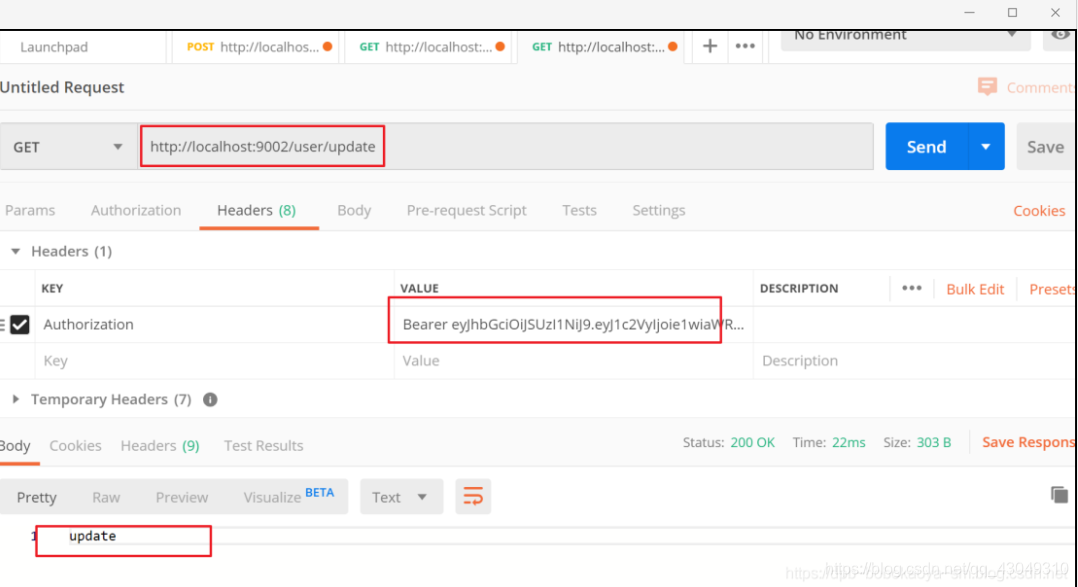1078x587 pixels.
Task: Open the Text response format dropdown
Action: tap(402, 496)
